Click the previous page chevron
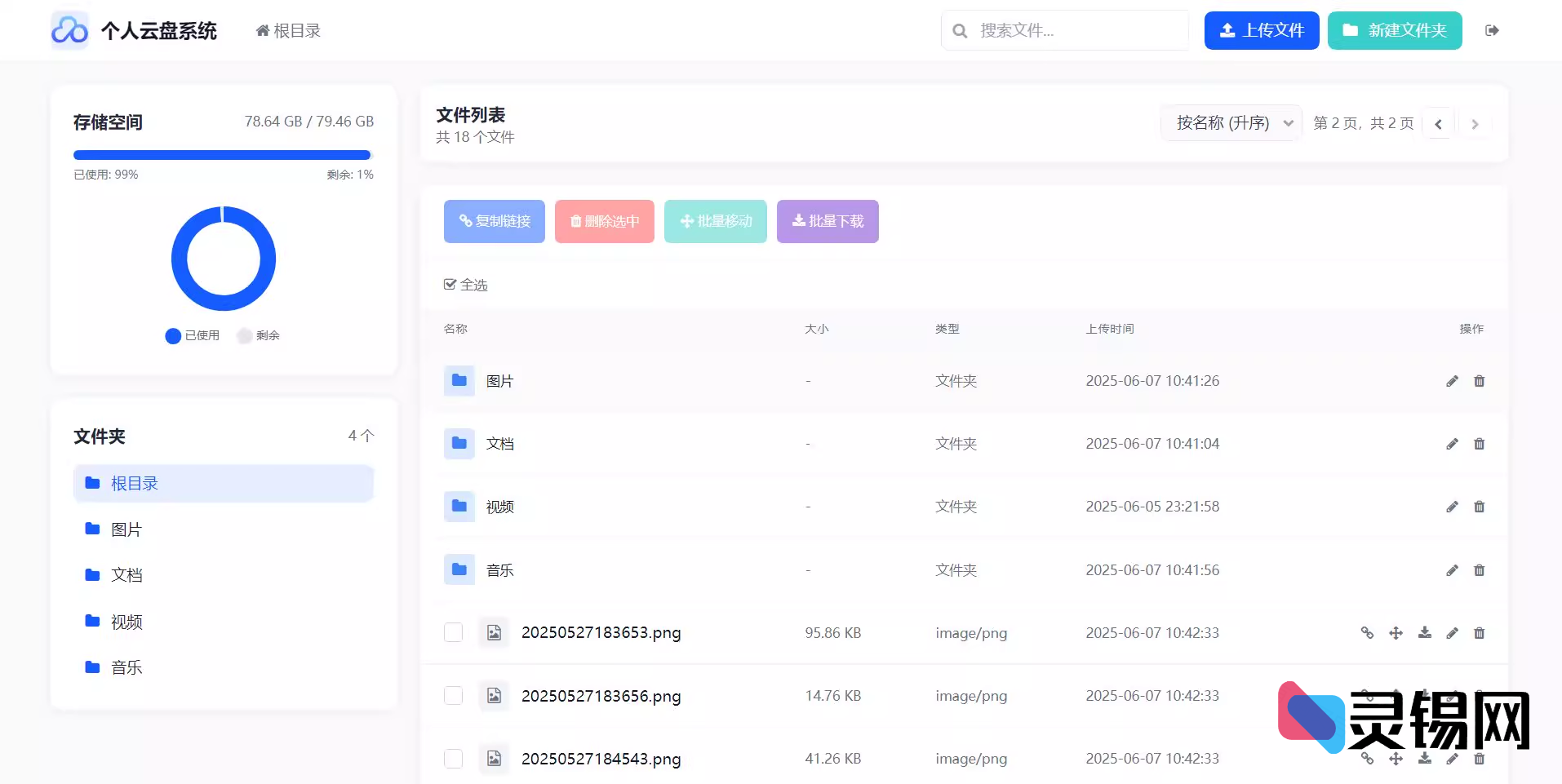This screenshot has height=784, width=1562. point(1438,123)
